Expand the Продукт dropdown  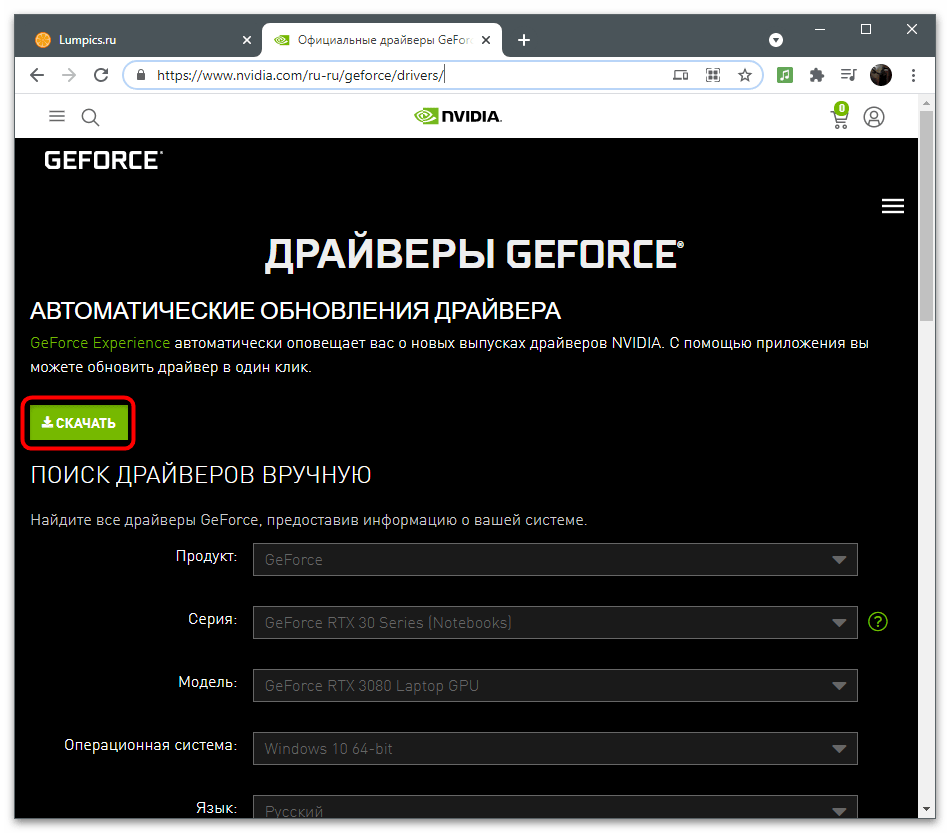(x=555, y=560)
